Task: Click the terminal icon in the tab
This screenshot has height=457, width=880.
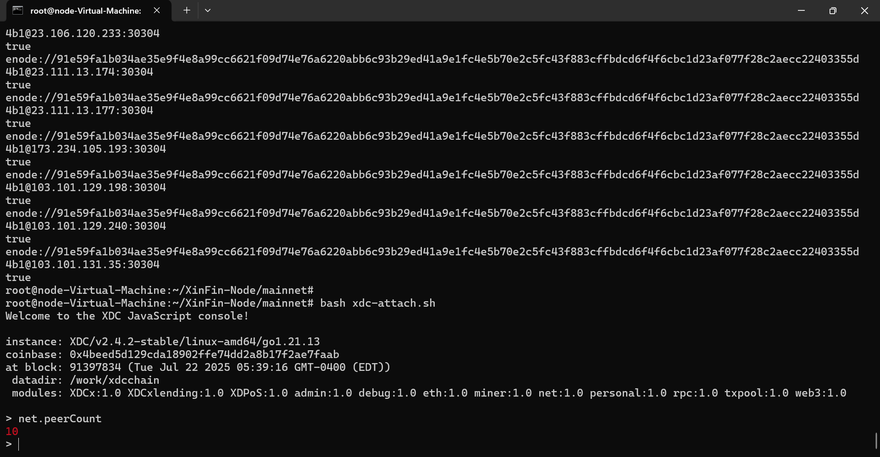Action: [17, 10]
